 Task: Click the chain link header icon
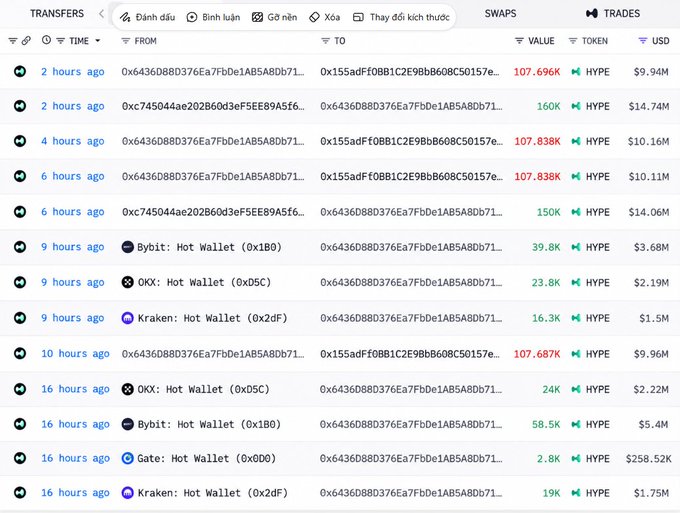(x=26, y=41)
